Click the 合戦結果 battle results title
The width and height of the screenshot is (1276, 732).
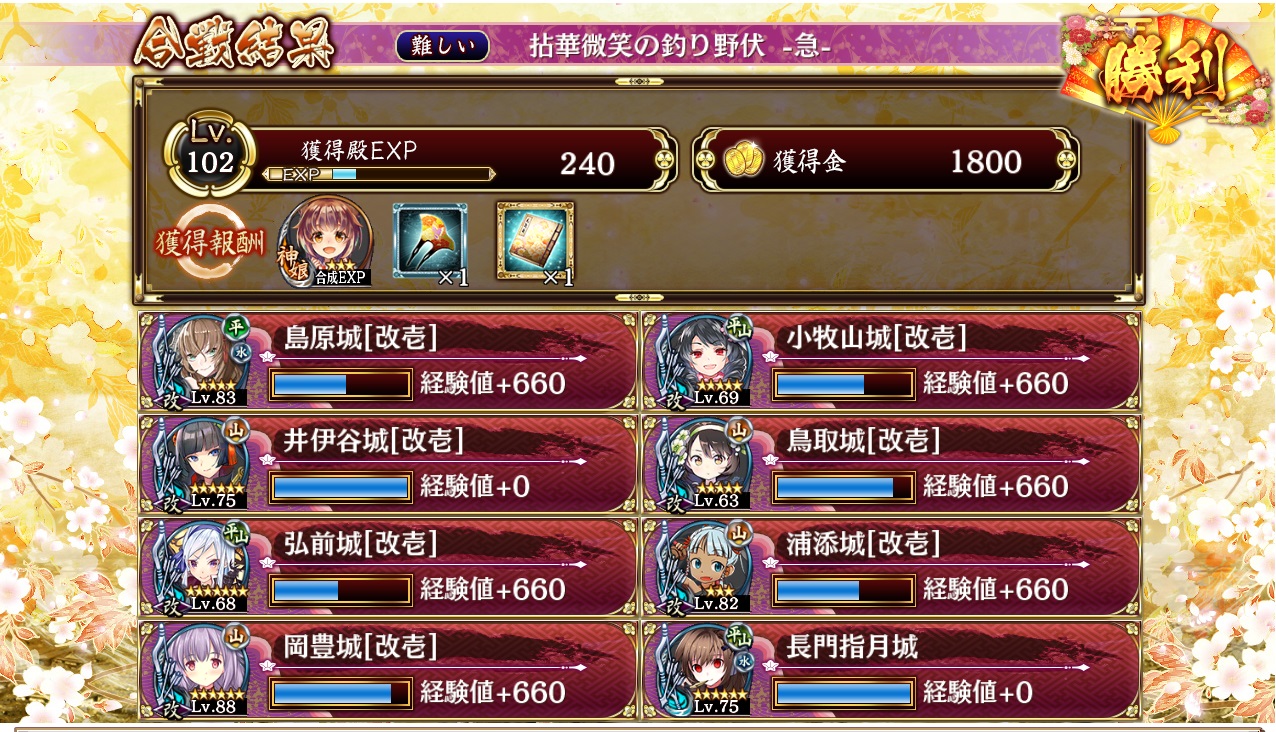point(234,44)
